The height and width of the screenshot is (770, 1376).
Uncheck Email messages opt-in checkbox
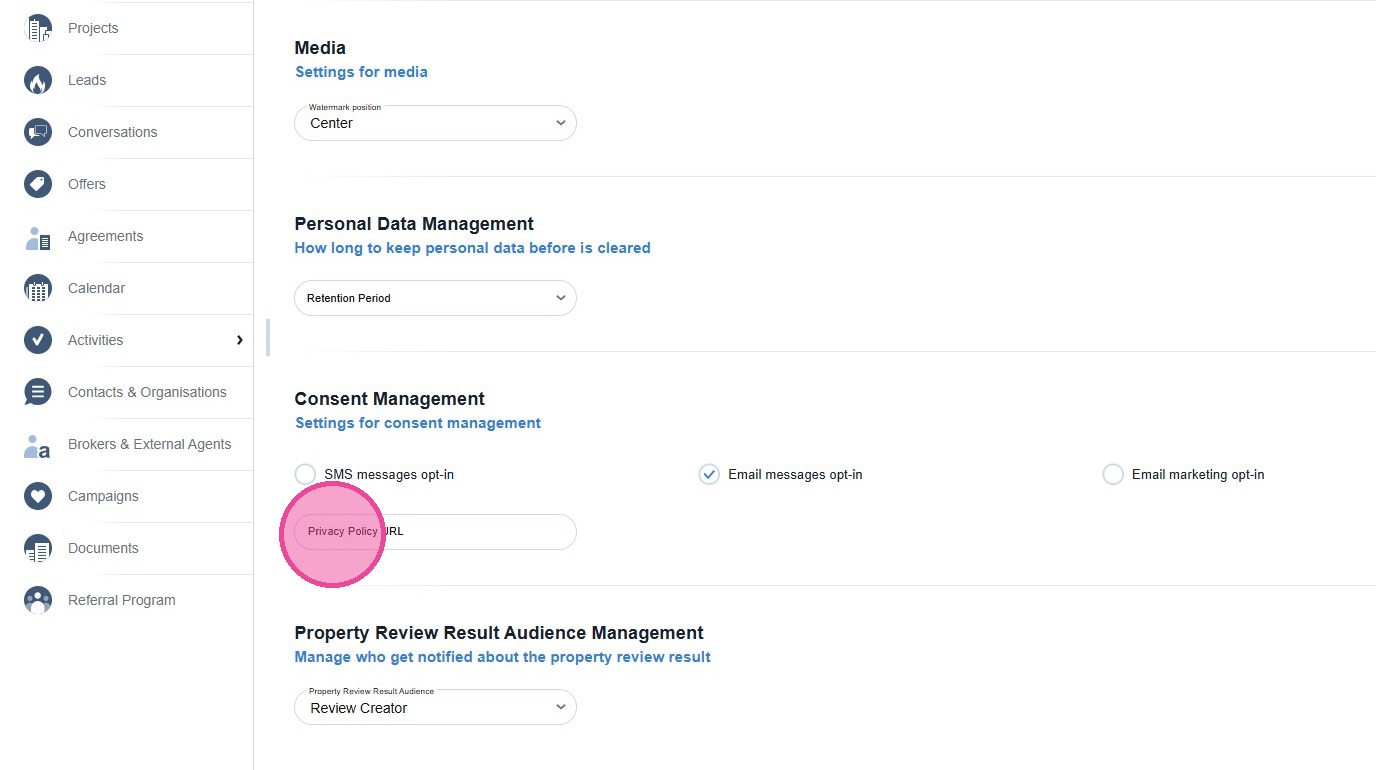[709, 474]
